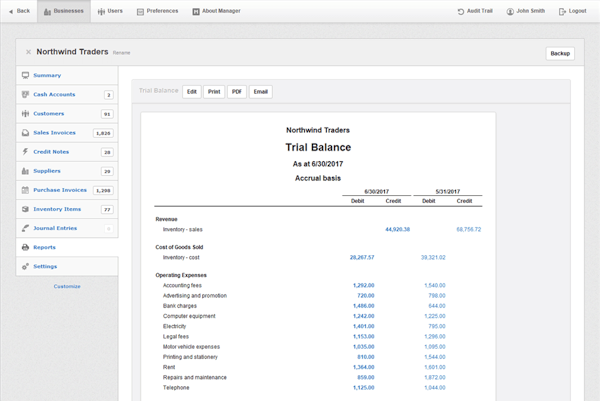The image size is (600, 401).
Task: Click the Summary monitor icon in sidebar
Action: pos(25,75)
